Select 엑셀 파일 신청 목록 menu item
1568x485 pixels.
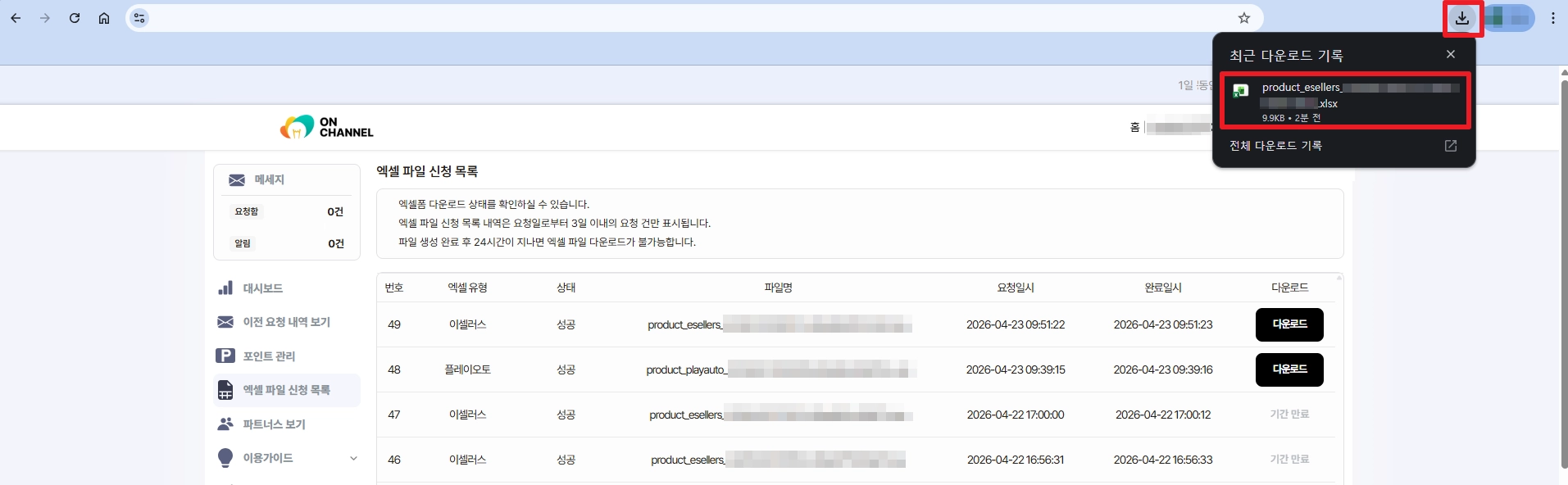tap(287, 390)
